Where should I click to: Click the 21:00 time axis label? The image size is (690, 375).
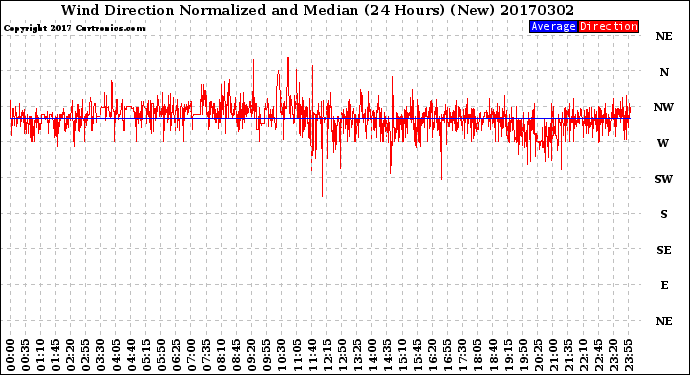coord(553,355)
